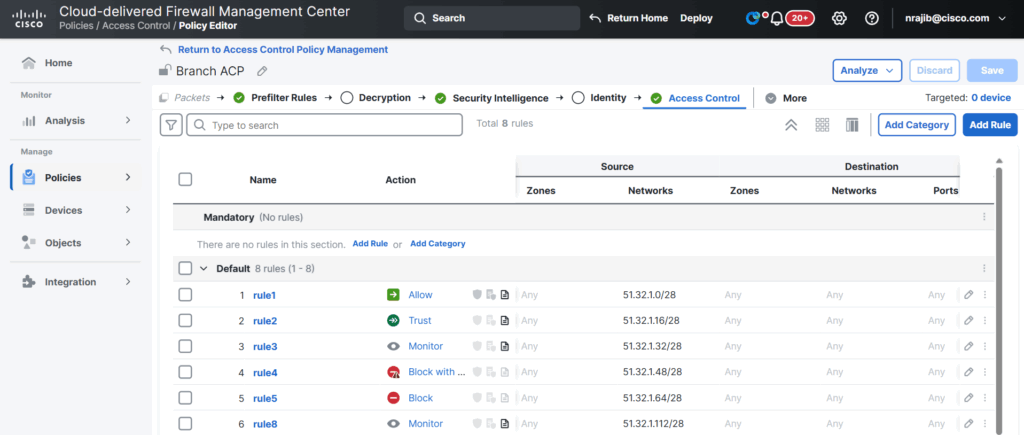Image resolution: width=1024 pixels, height=435 pixels.
Task: Click the Cisco logo
Action: 29,18
